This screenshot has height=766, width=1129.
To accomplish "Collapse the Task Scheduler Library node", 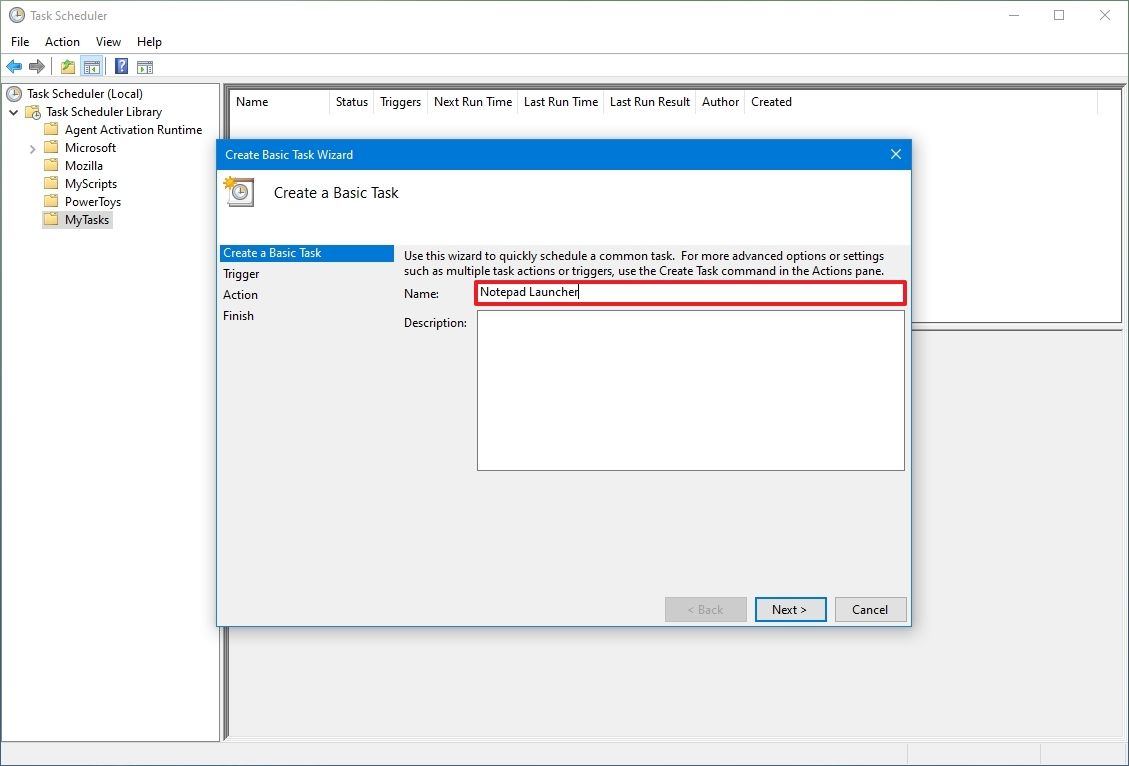I will [13, 111].
